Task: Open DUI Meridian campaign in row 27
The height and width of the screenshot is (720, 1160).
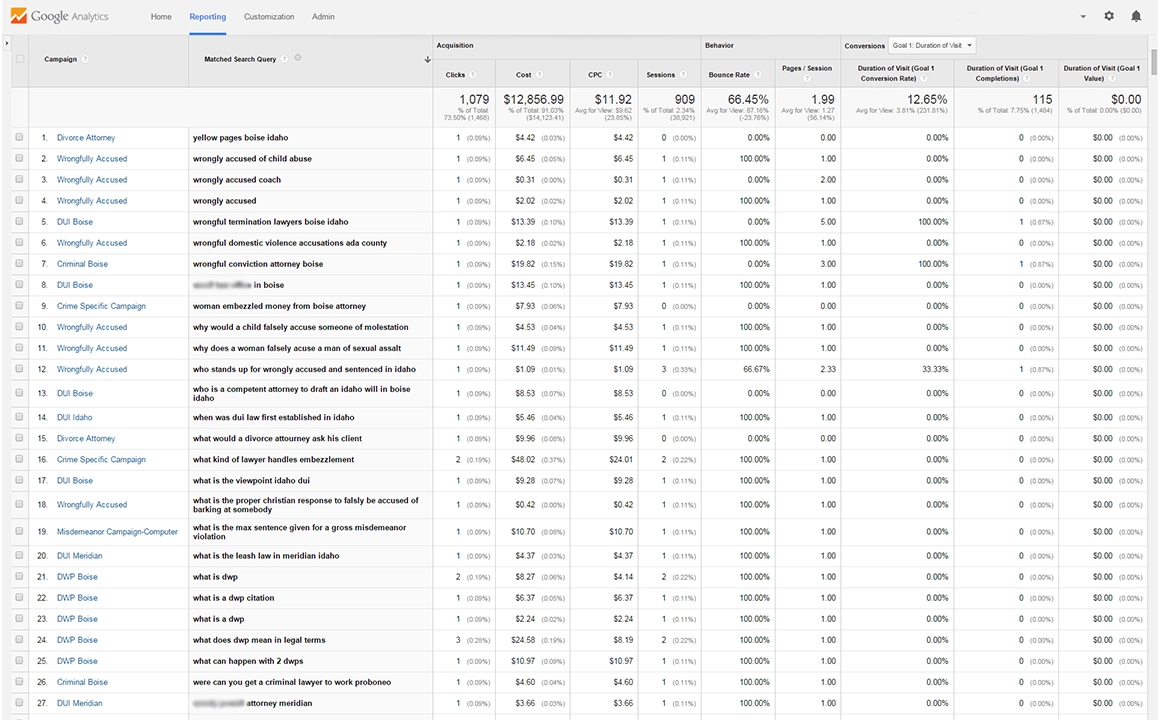Action: (x=79, y=703)
